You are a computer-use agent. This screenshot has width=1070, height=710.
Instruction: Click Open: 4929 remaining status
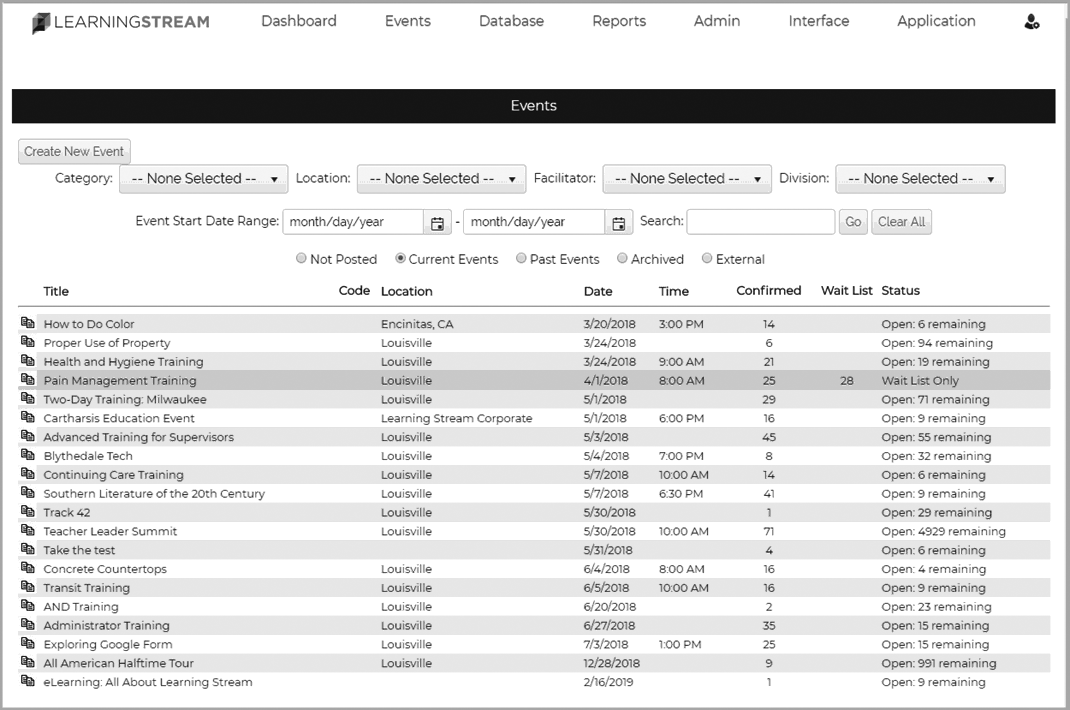click(943, 531)
